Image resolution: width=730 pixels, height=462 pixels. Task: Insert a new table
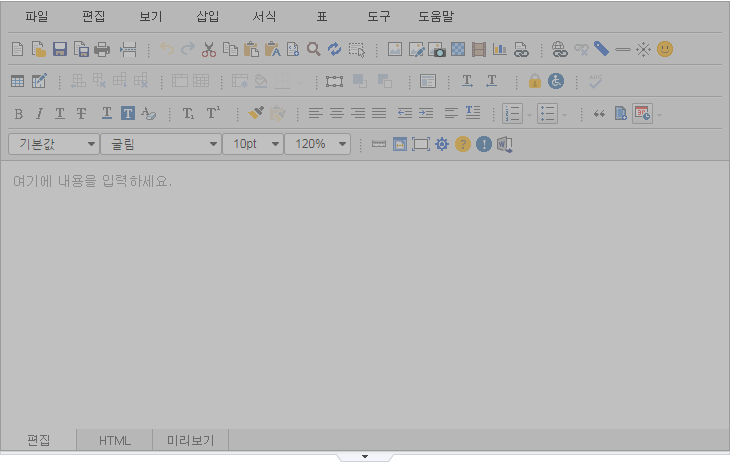coord(17,81)
